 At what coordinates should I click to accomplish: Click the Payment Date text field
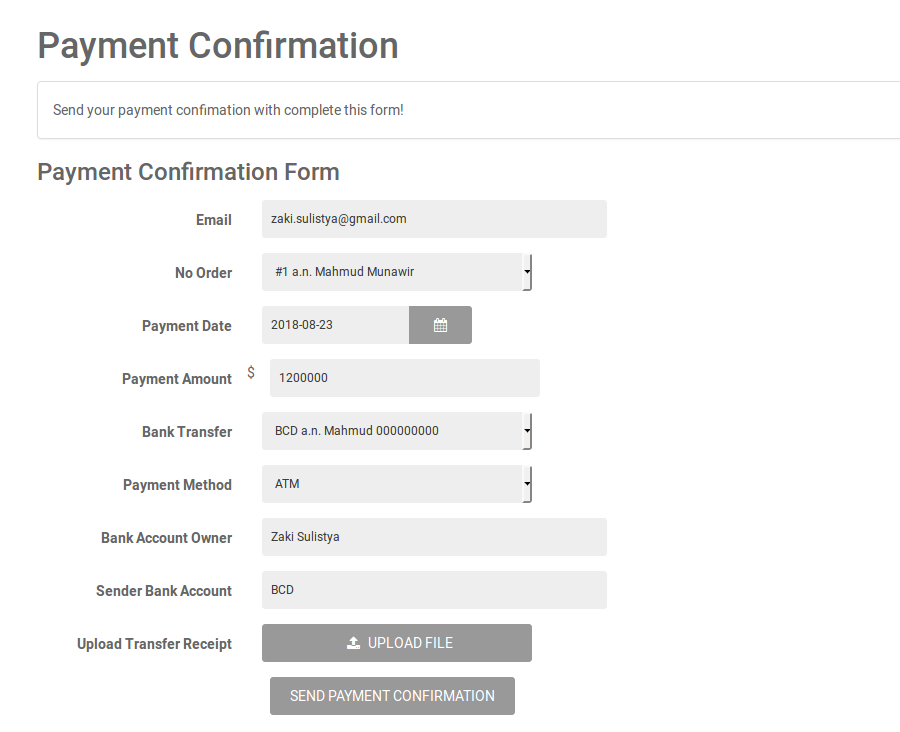335,325
